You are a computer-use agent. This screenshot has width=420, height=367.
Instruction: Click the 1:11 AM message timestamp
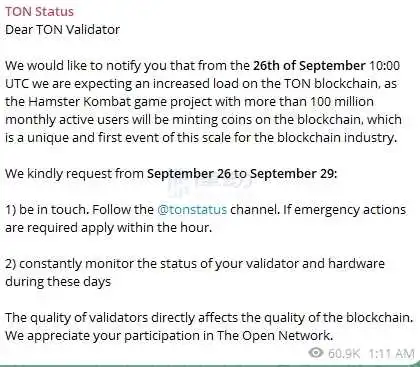click(x=391, y=353)
